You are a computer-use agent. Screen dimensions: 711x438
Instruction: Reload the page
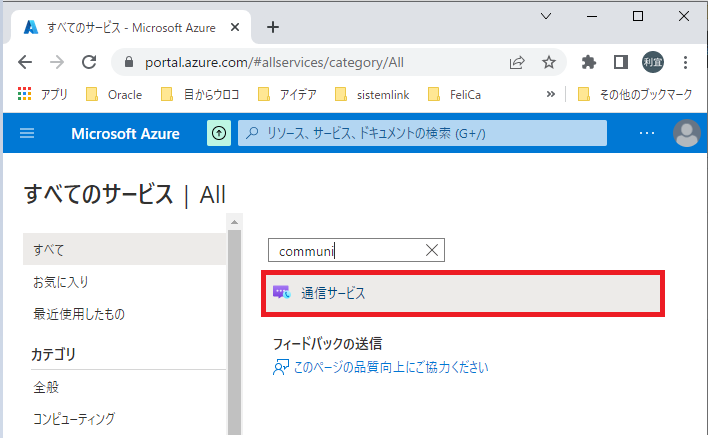(89, 62)
